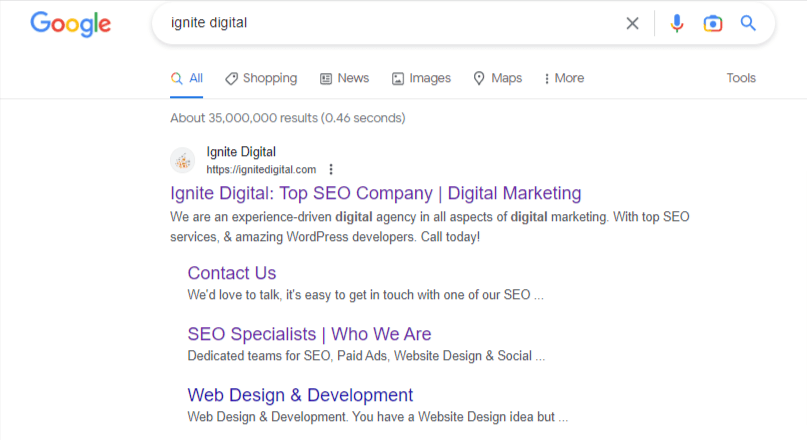Switch to the News tab
Viewport: 807px width, 440px height.
pyautogui.click(x=344, y=78)
